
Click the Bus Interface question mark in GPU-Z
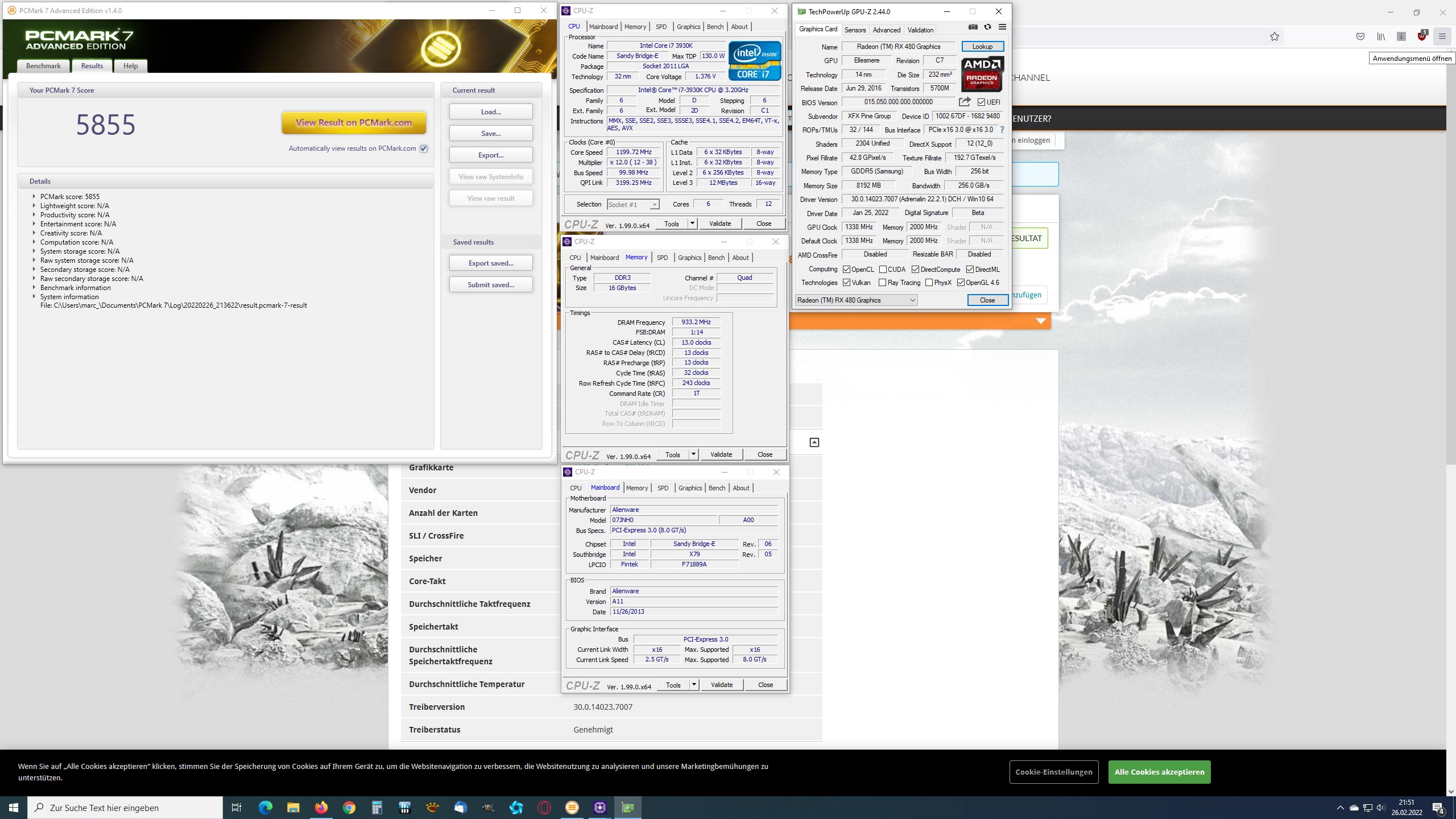(x=1002, y=130)
